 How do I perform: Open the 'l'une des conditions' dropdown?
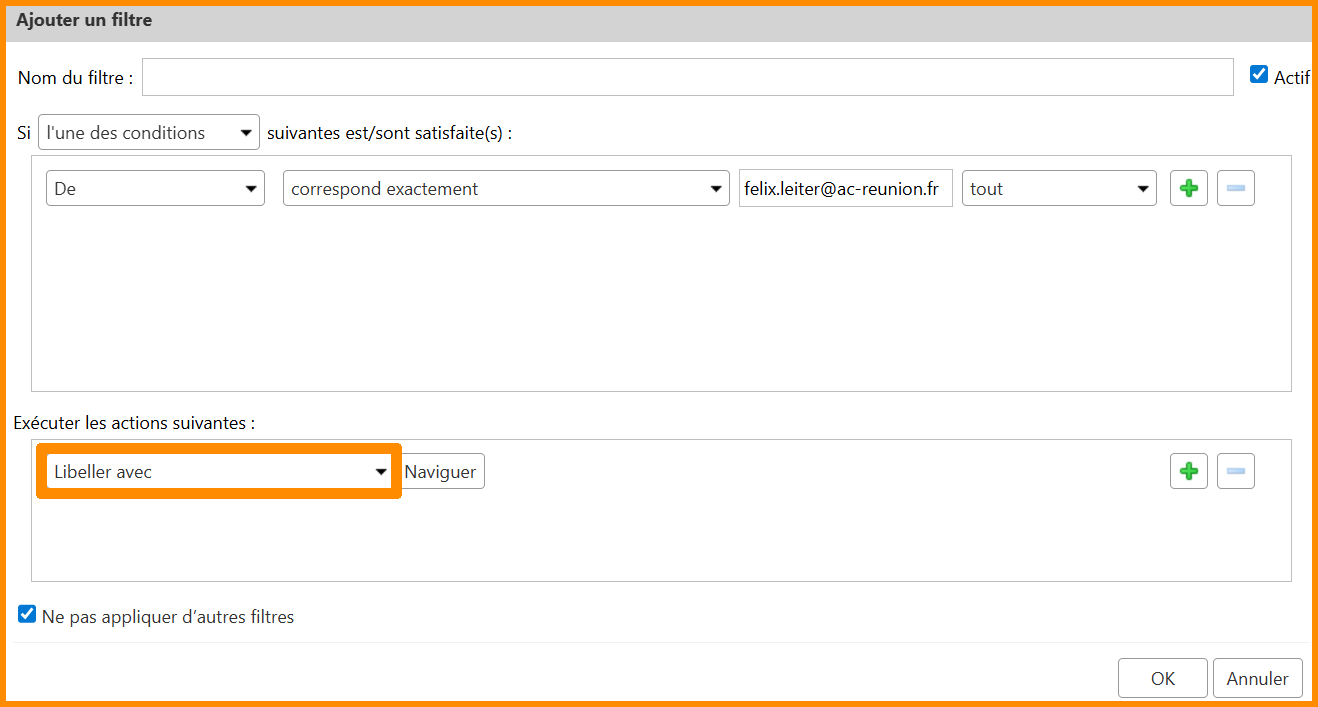(x=148, y=133)
